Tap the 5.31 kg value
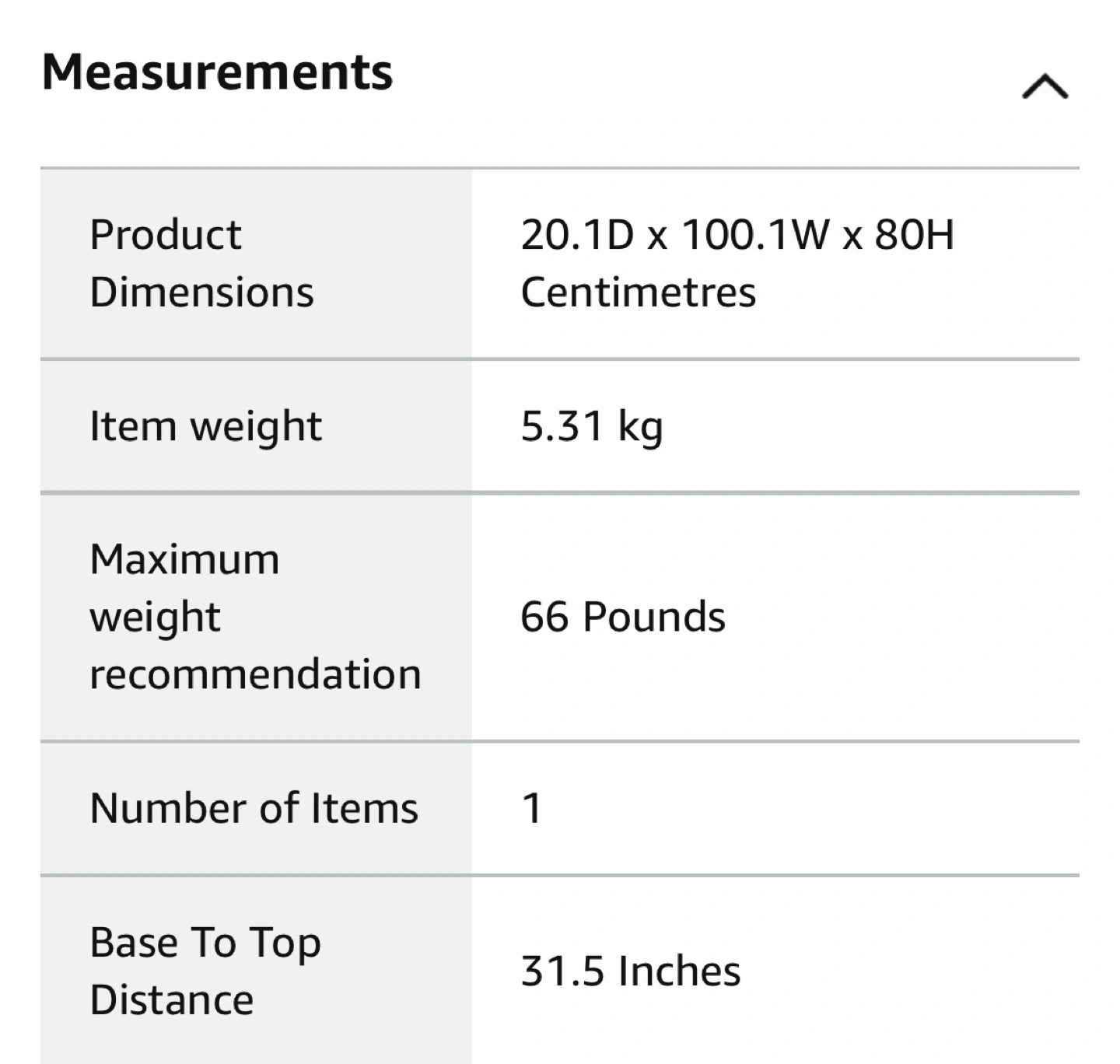 pos(592,427)
